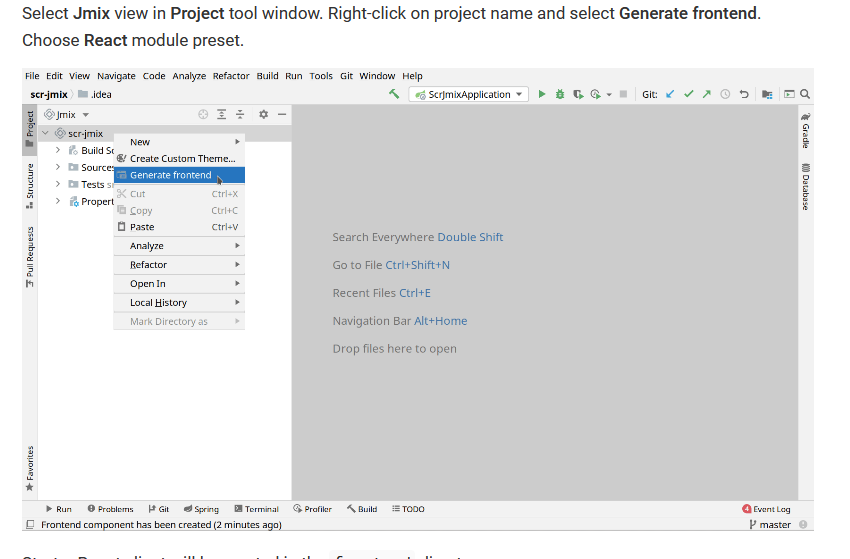850x559 pixels.
Task: Click scr-jmix in the navigation breadcrumb
Action: [49, 94]
